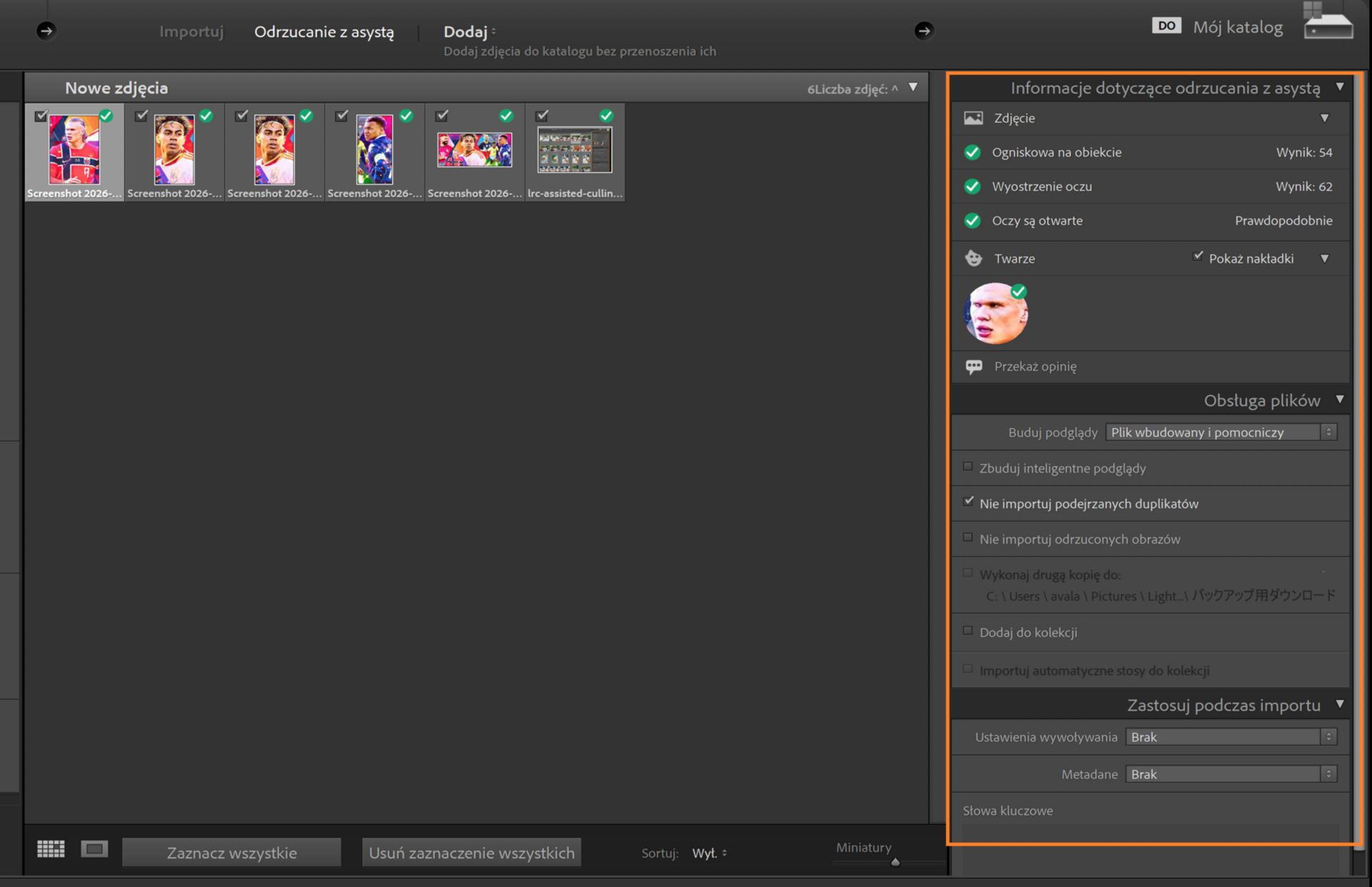Select the first Screenshot thumbnail image
This screenshot has height=887, width=1372.
(x=74, y=150)
